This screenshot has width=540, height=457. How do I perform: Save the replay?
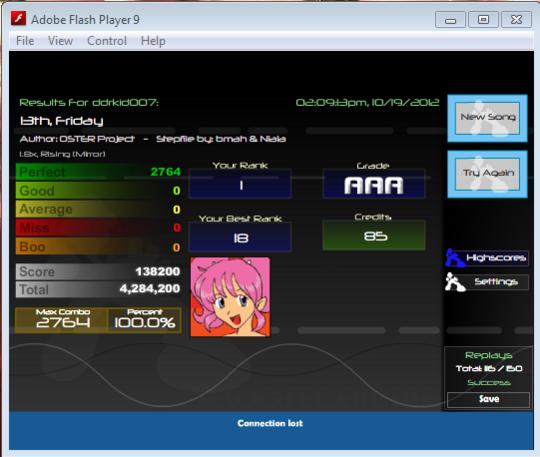pyautogui.click(x=488, y=399)
